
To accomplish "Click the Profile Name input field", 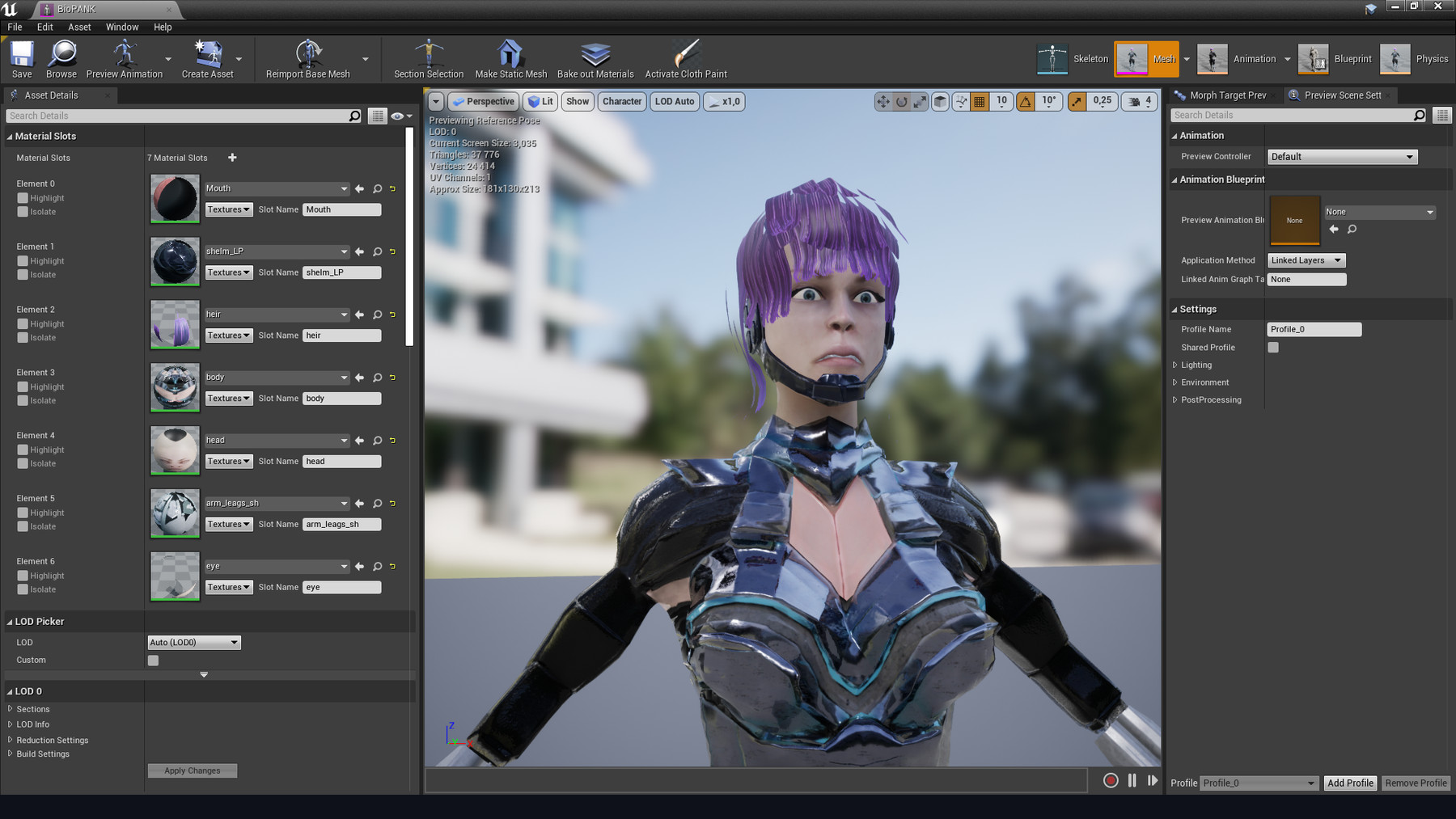I will pyautogui.click(x=1314, y=330).
